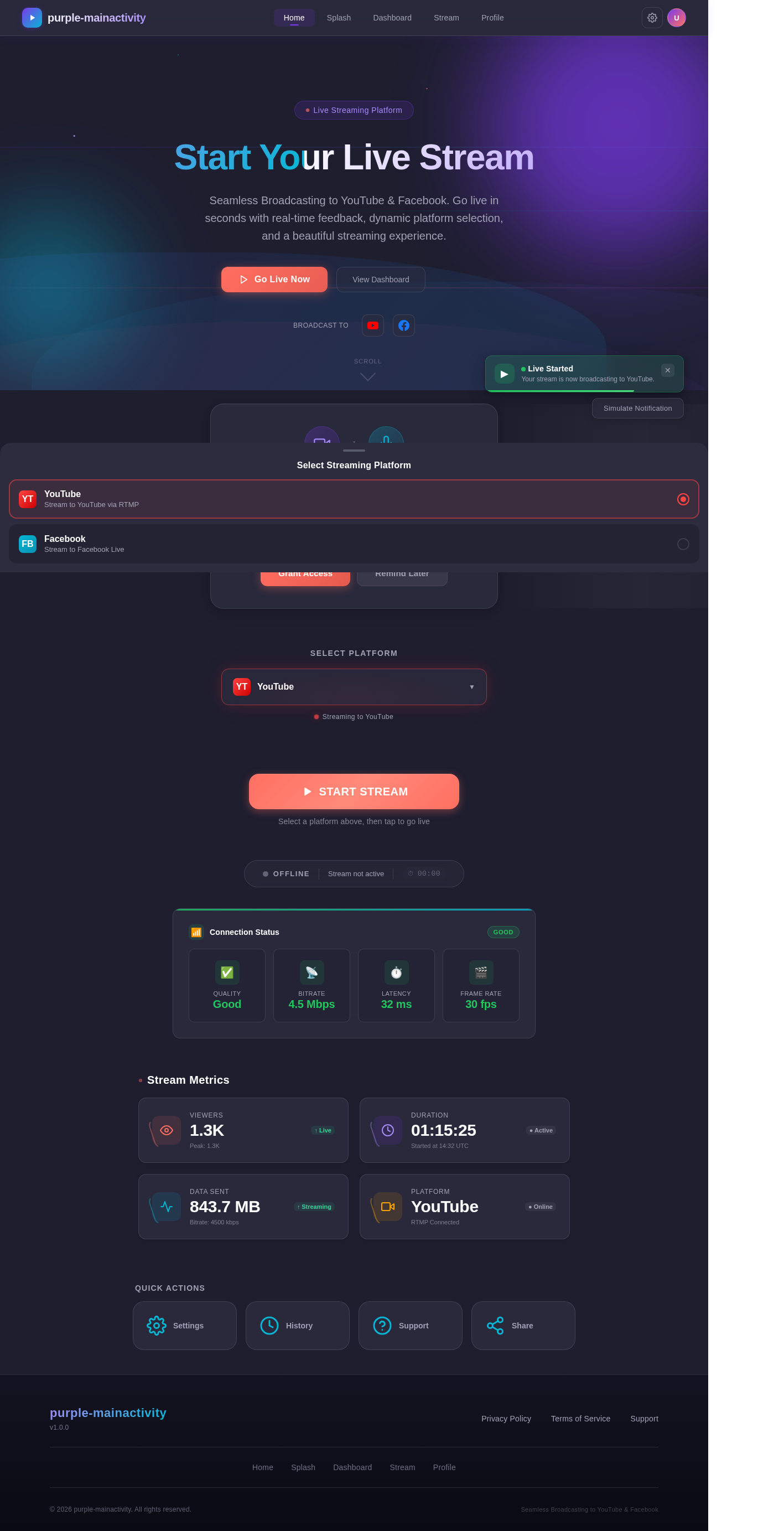
Task: Click Simulate Notification button
Action: point(637,408)
